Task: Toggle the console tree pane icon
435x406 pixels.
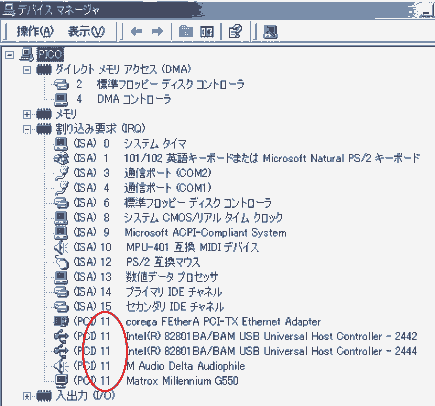Action: 207,32
